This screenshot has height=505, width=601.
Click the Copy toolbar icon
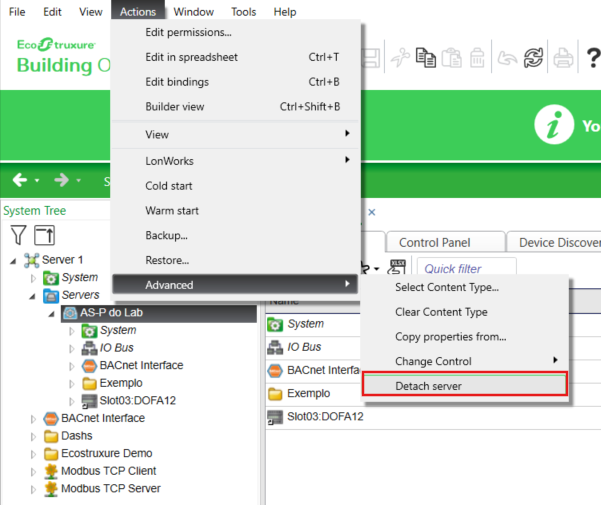point(426,58)
